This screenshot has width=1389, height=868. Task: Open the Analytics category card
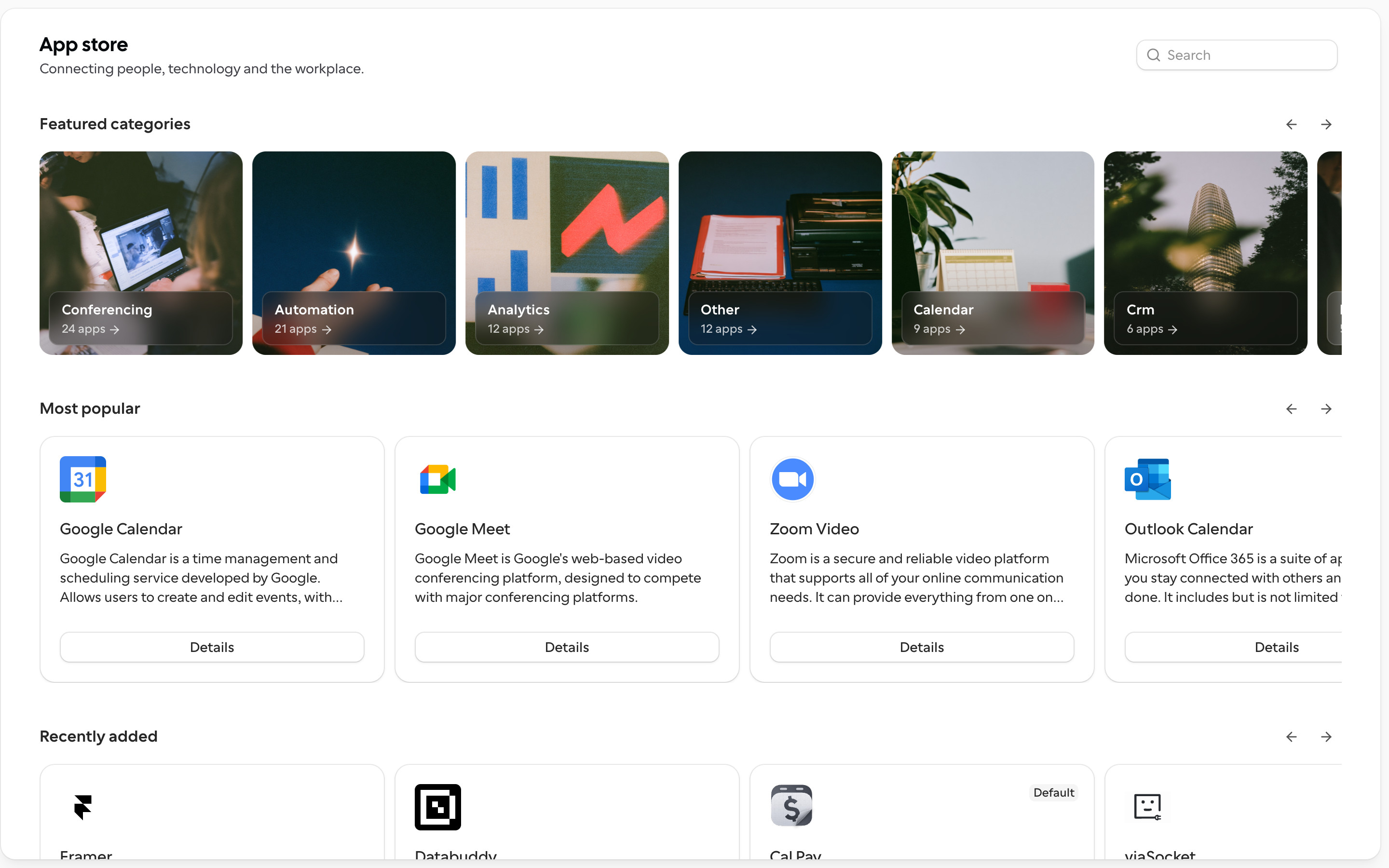click(x=567, y=253)
